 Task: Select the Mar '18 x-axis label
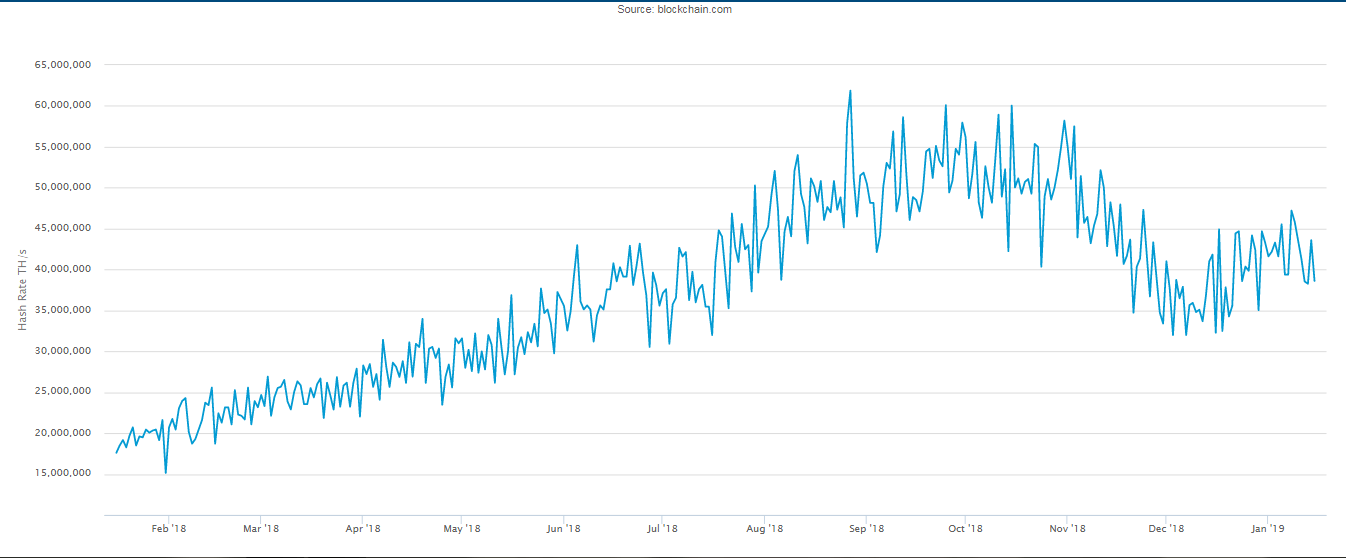[262, 528]
